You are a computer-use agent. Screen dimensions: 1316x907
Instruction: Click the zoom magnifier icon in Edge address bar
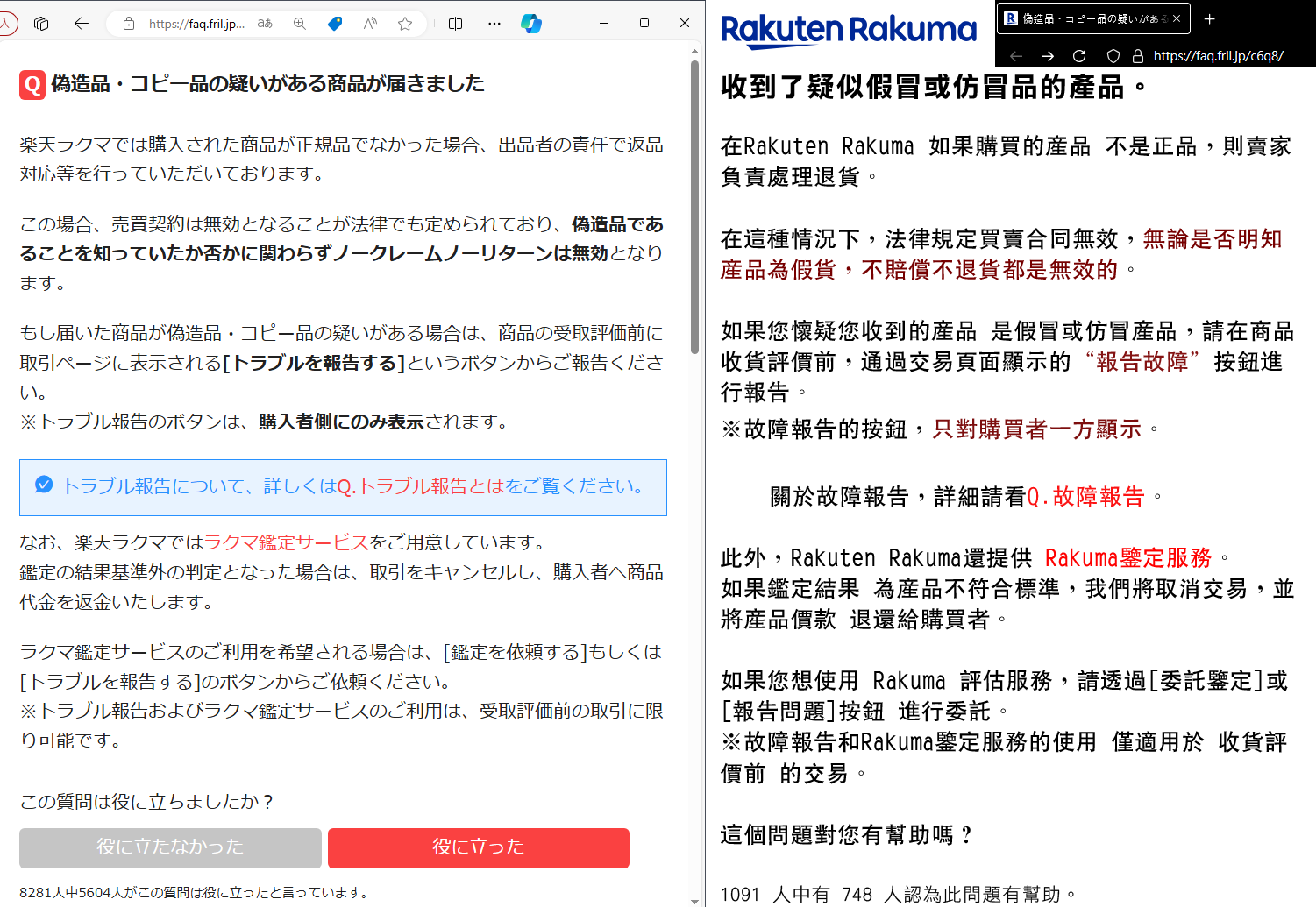300,24
